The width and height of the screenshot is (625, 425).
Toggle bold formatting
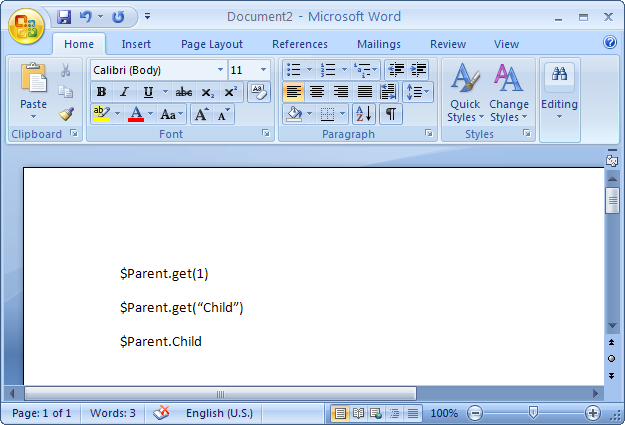click(x=101, y=92)
